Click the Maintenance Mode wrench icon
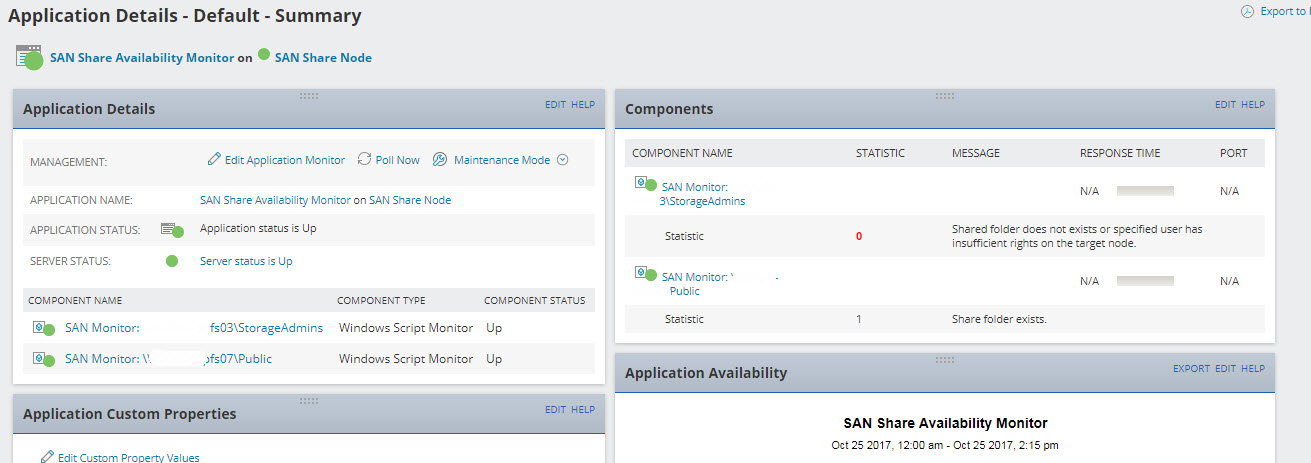 [x=440, y=160]
